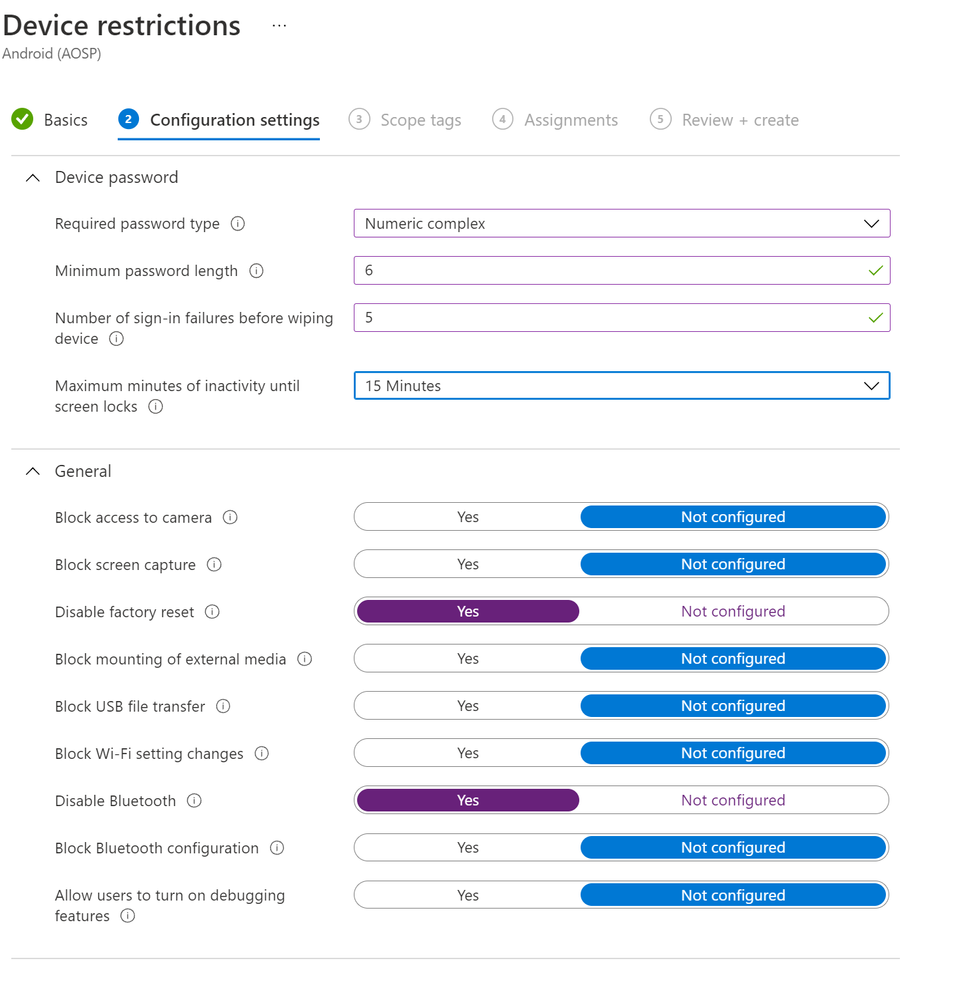Viewport: 977px width, 999px height.
Task: Click the step 4 circle icon
Action: [503, 119]
